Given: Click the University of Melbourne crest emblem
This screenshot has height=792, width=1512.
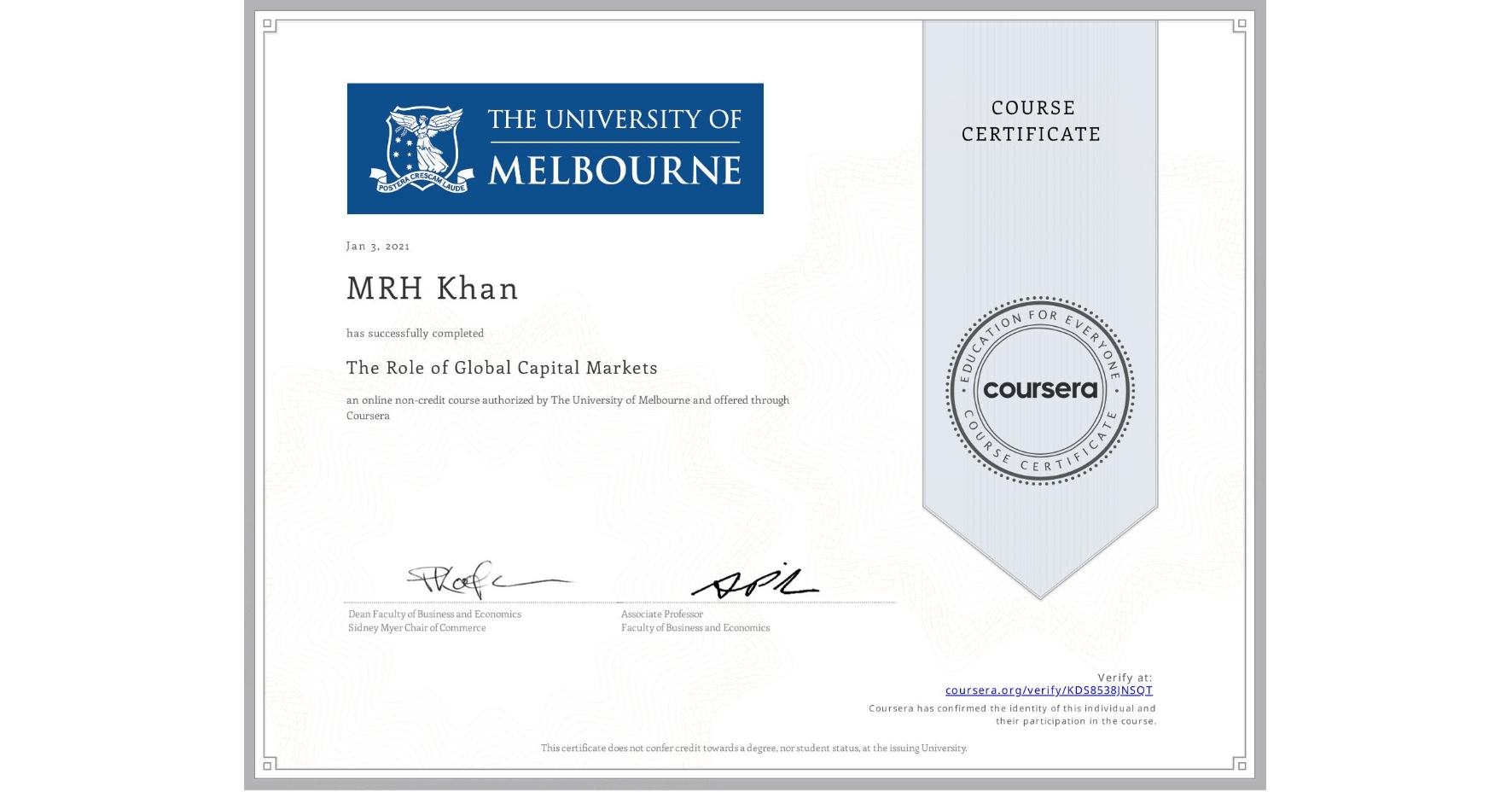Looking at the screenshot, I should (x=423, y=148).
